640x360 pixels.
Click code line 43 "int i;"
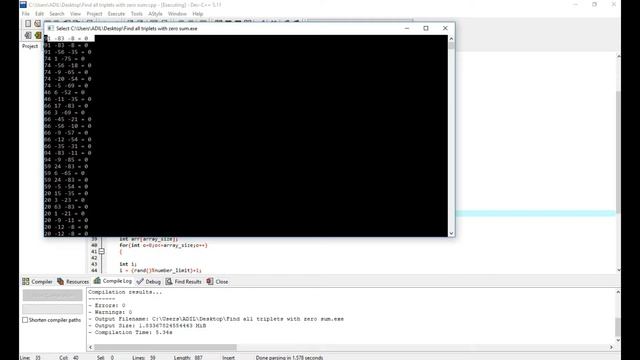click(128, 264)
